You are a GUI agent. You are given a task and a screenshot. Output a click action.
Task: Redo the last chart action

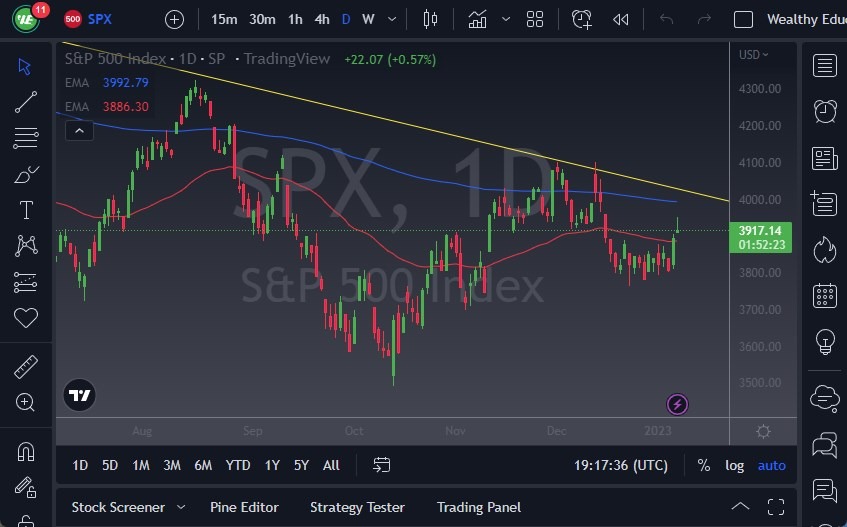[704, 19]
